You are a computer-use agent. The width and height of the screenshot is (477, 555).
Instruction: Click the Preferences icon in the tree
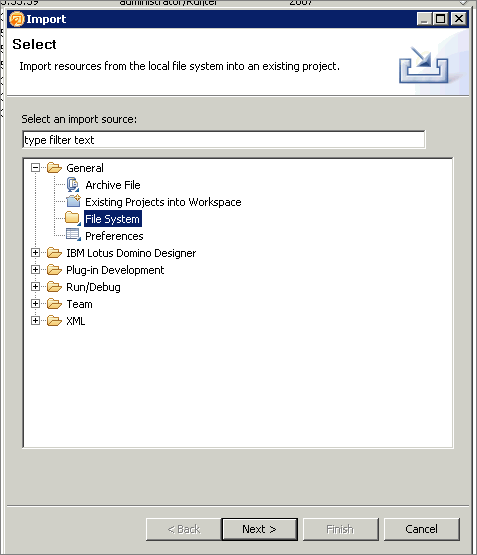tap(73, 235)
